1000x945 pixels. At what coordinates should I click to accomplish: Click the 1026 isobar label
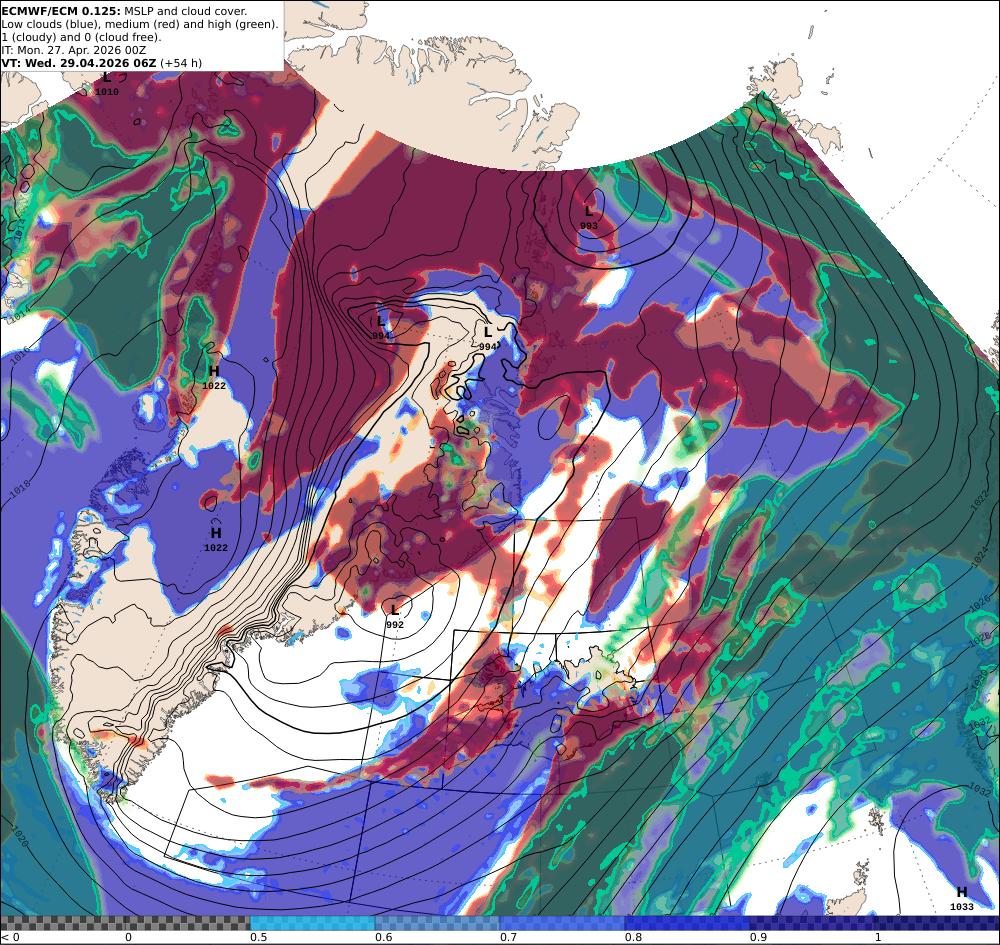[980, 604]
